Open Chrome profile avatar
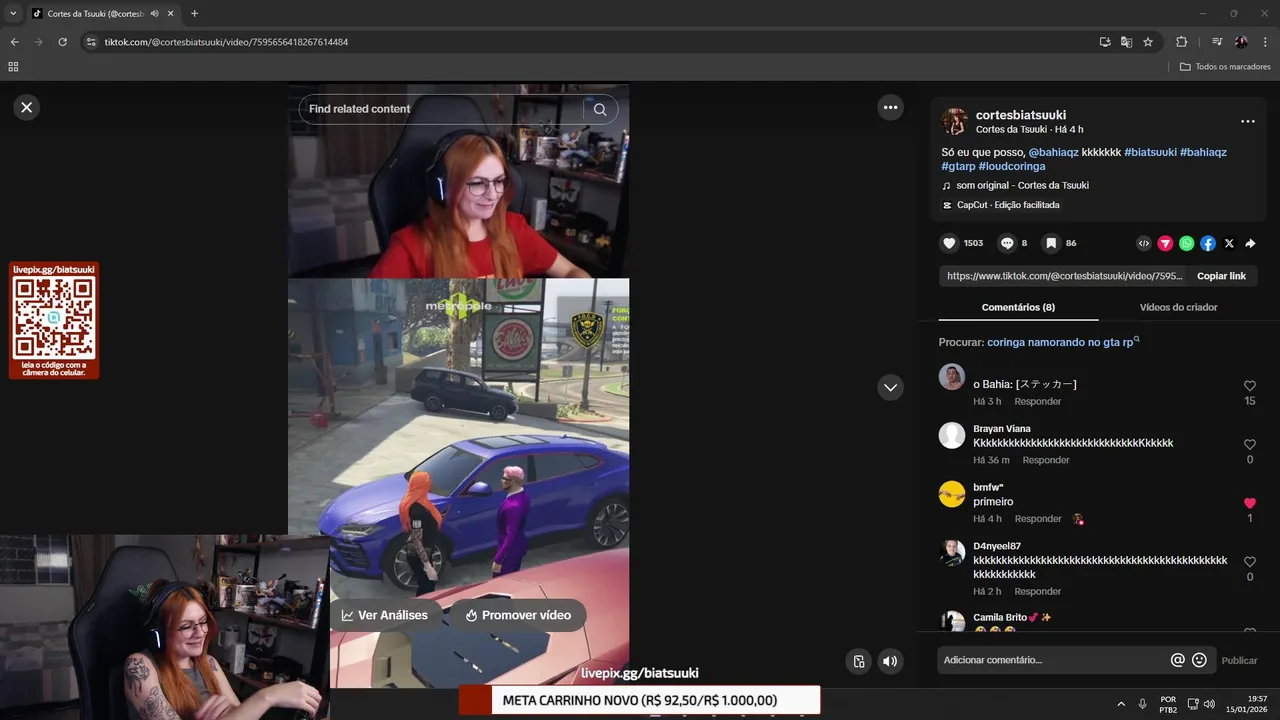The width and height of the screenshot is (1280, 720). (x=1241, y=42)
